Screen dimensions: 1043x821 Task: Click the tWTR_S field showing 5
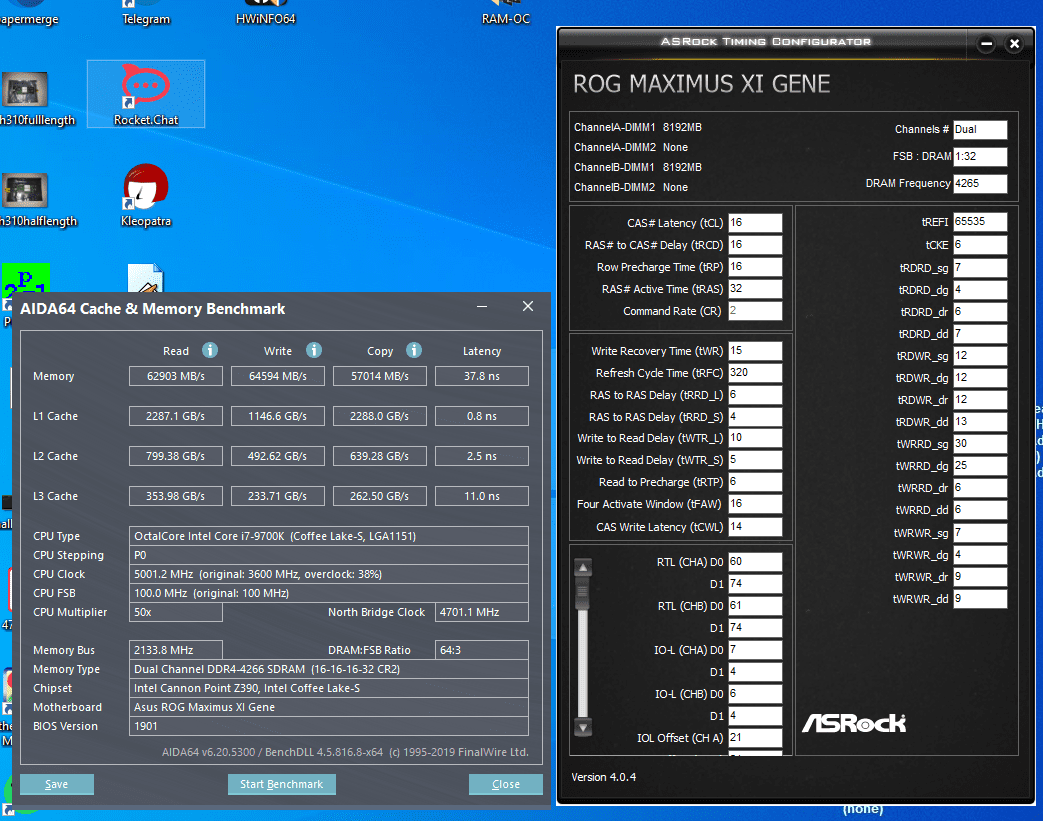coord(755,460)
